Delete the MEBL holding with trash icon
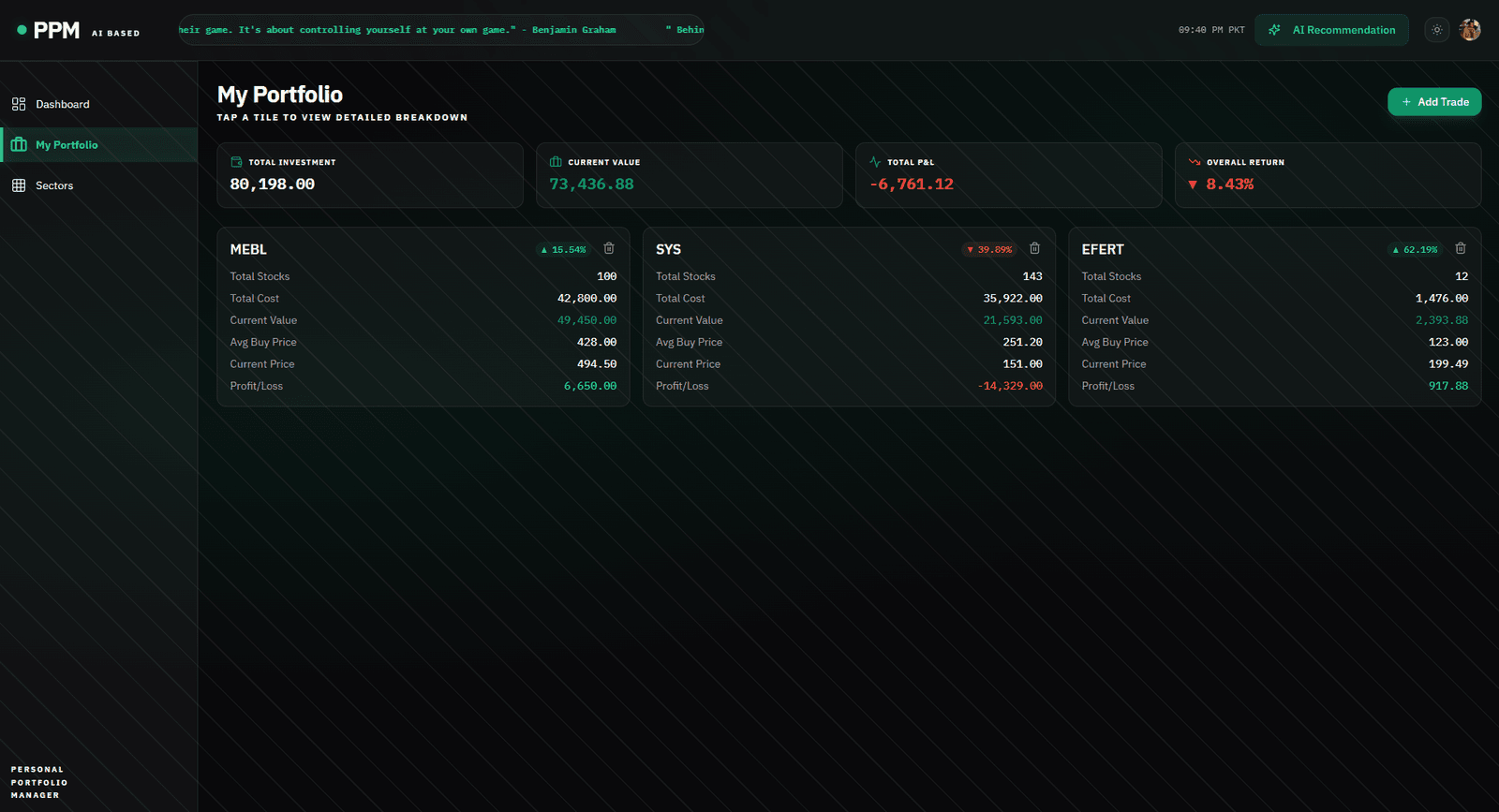 tap(609, 248)
